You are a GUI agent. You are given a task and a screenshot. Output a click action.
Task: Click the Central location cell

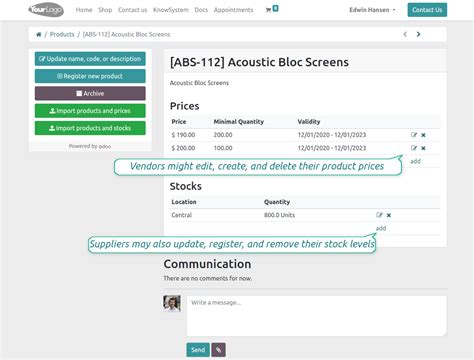click(x=182, y=215)
